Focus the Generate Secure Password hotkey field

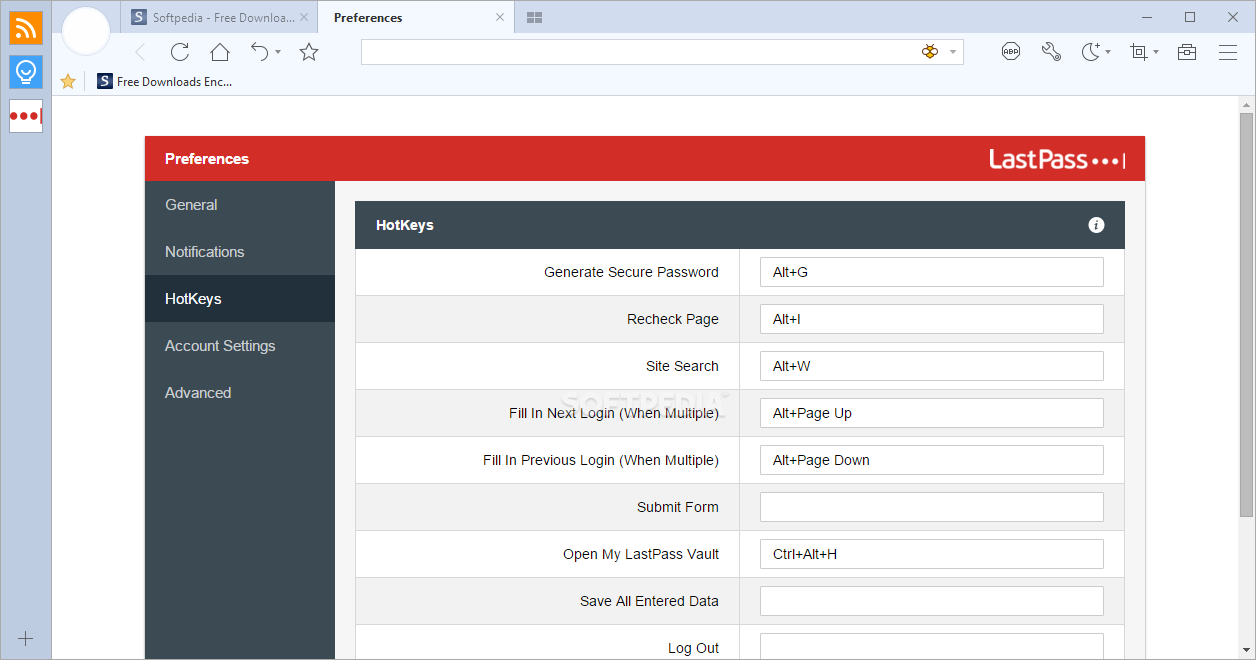[x=931, y=272]
